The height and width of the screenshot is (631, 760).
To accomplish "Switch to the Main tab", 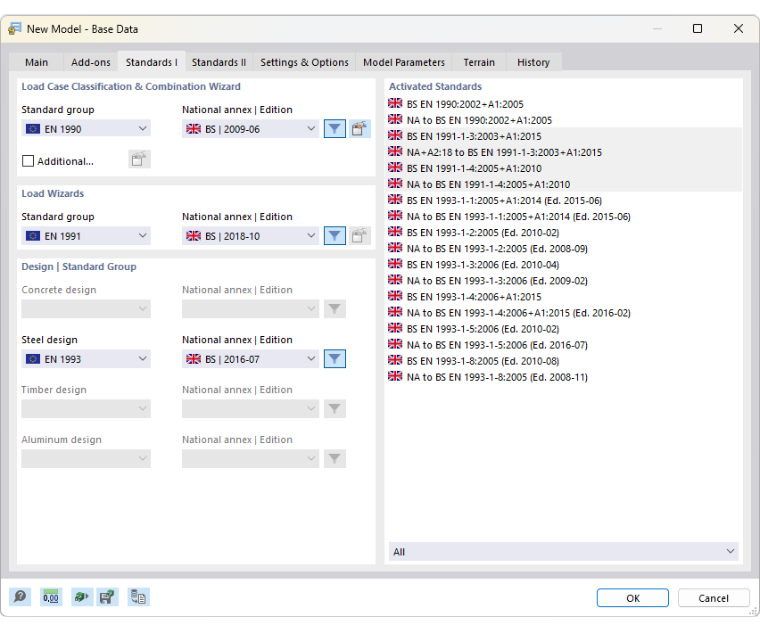I will pos(36,62).
